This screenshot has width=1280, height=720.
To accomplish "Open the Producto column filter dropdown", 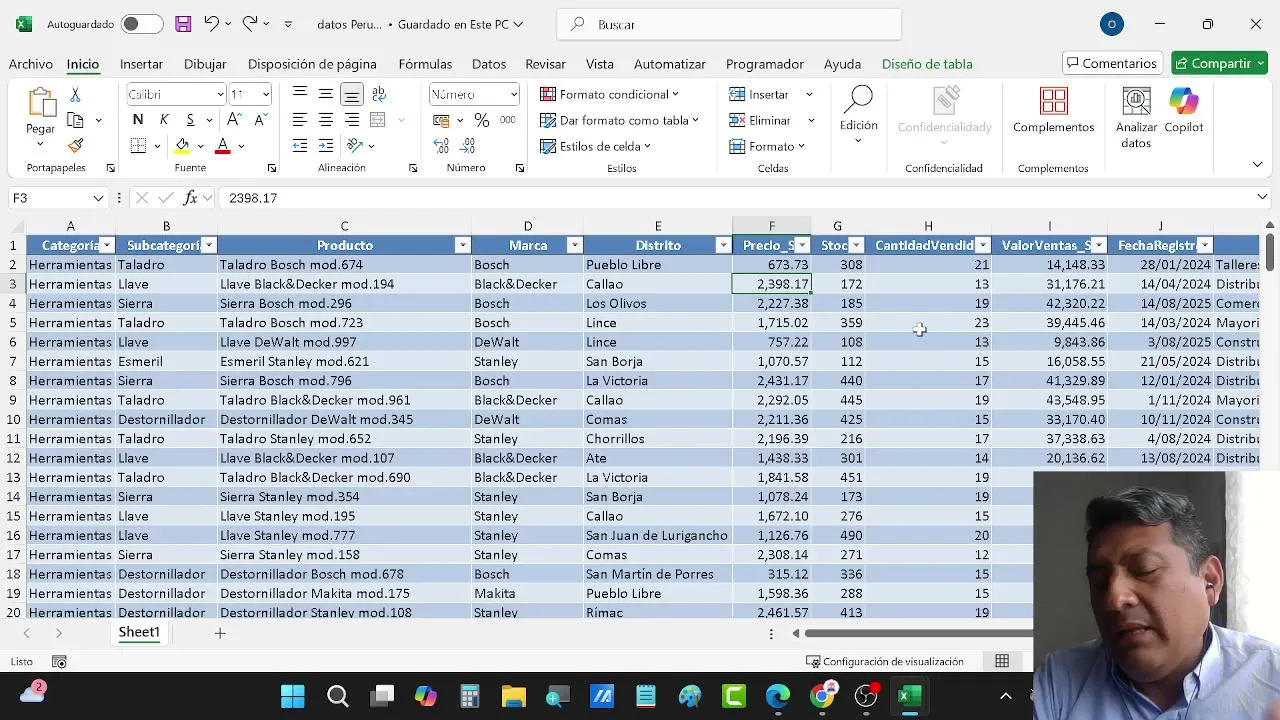I will point(462,245).
